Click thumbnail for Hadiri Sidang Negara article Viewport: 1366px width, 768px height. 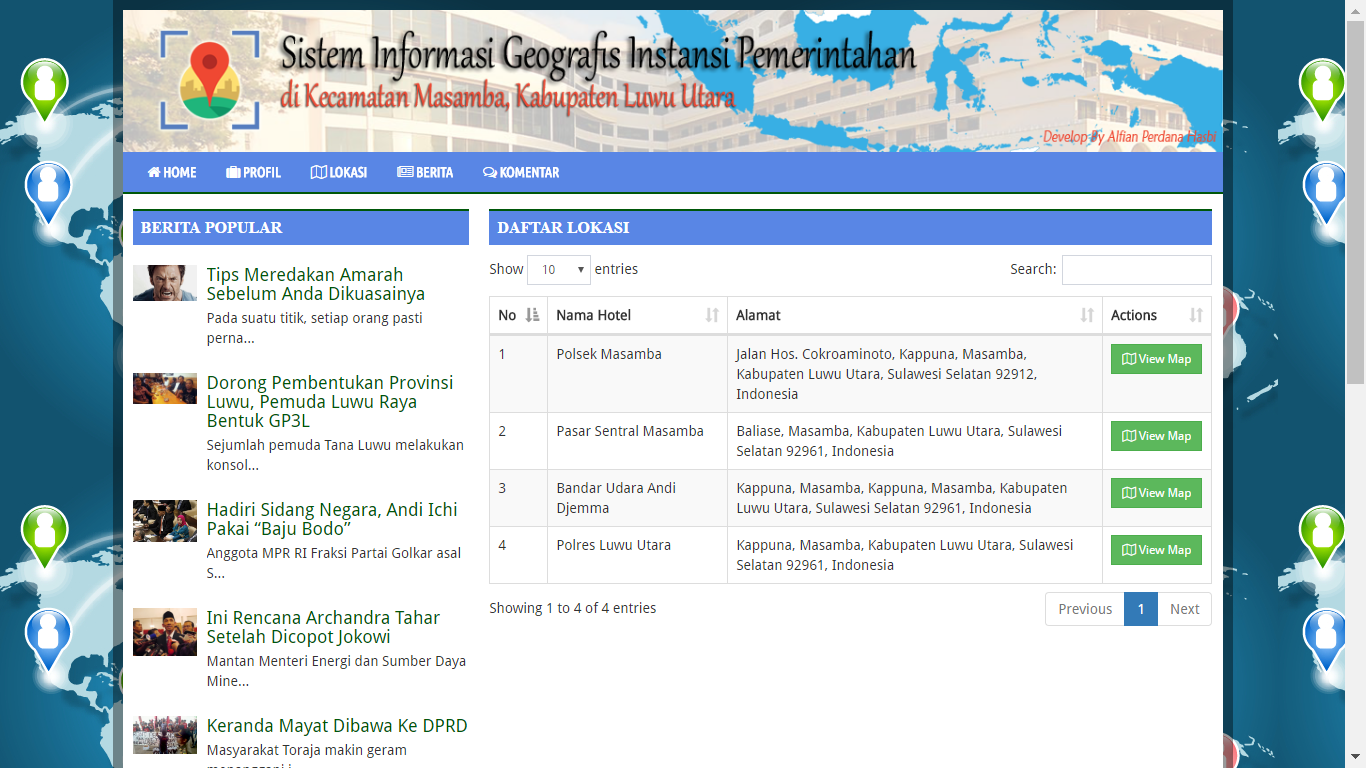click(x=165, y=521)
